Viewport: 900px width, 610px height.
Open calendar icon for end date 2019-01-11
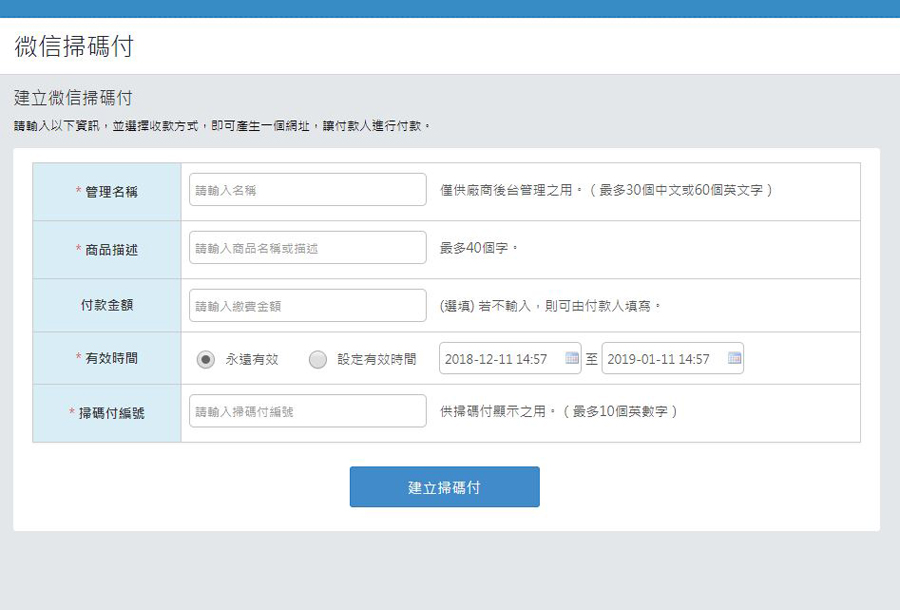pos(734,358)
